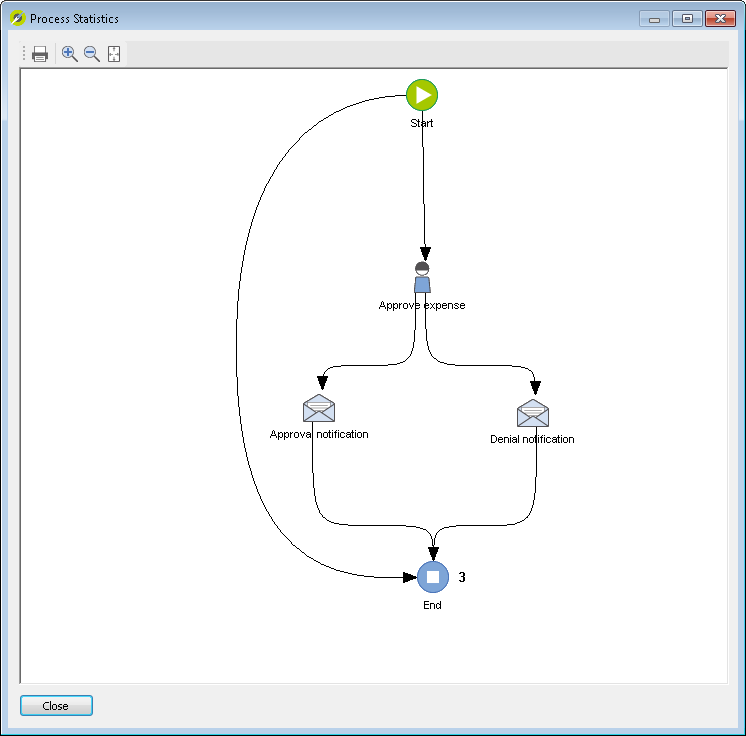This screenshot has width=746, height=736.
Task: Minimize the Process Statistics window
Action: tap(654, 19)
